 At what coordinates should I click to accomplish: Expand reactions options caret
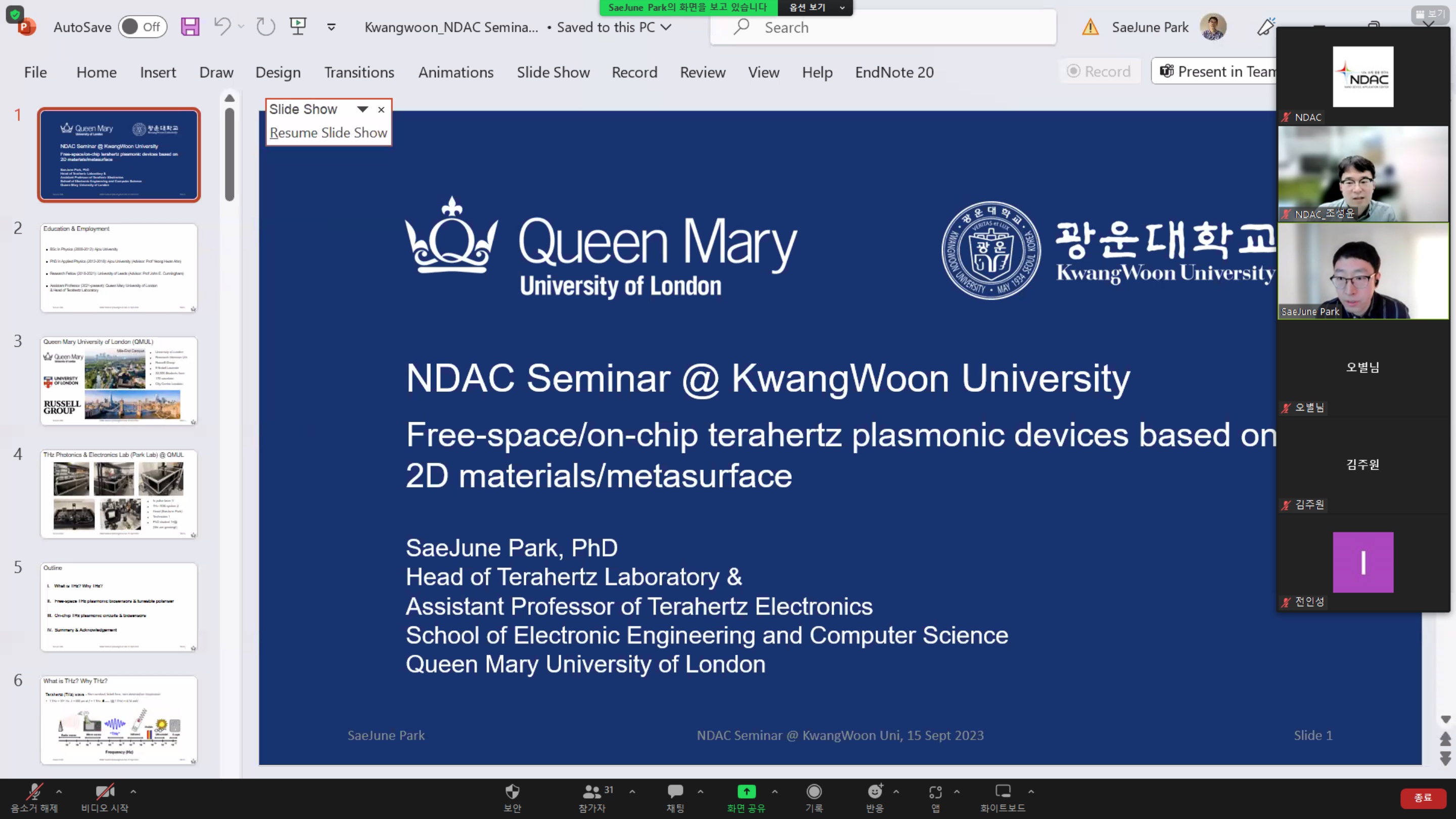tap(896, 791)
